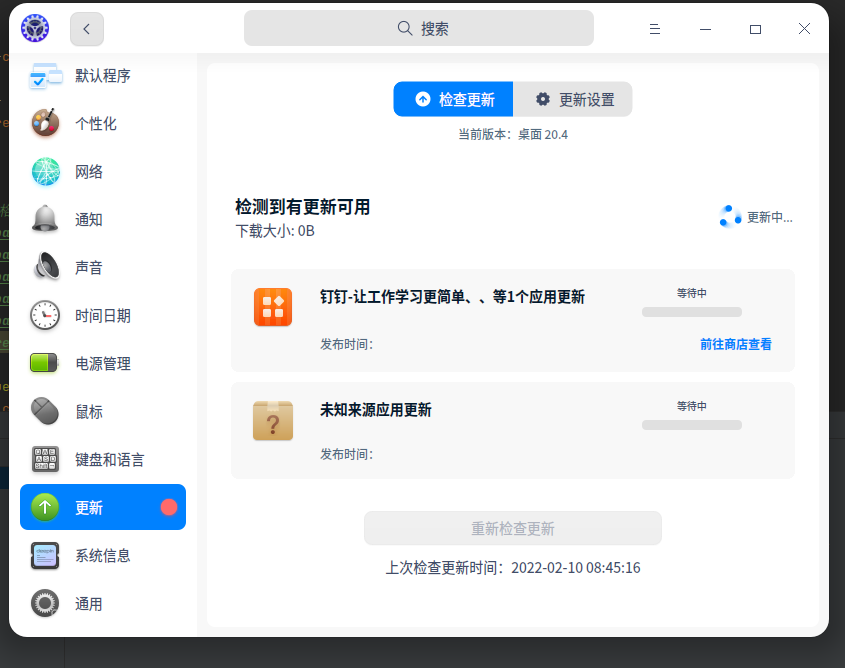This screenshot has width=845, height=668.
Task: Open Time and Date clock icon
Action: [44, 315]
